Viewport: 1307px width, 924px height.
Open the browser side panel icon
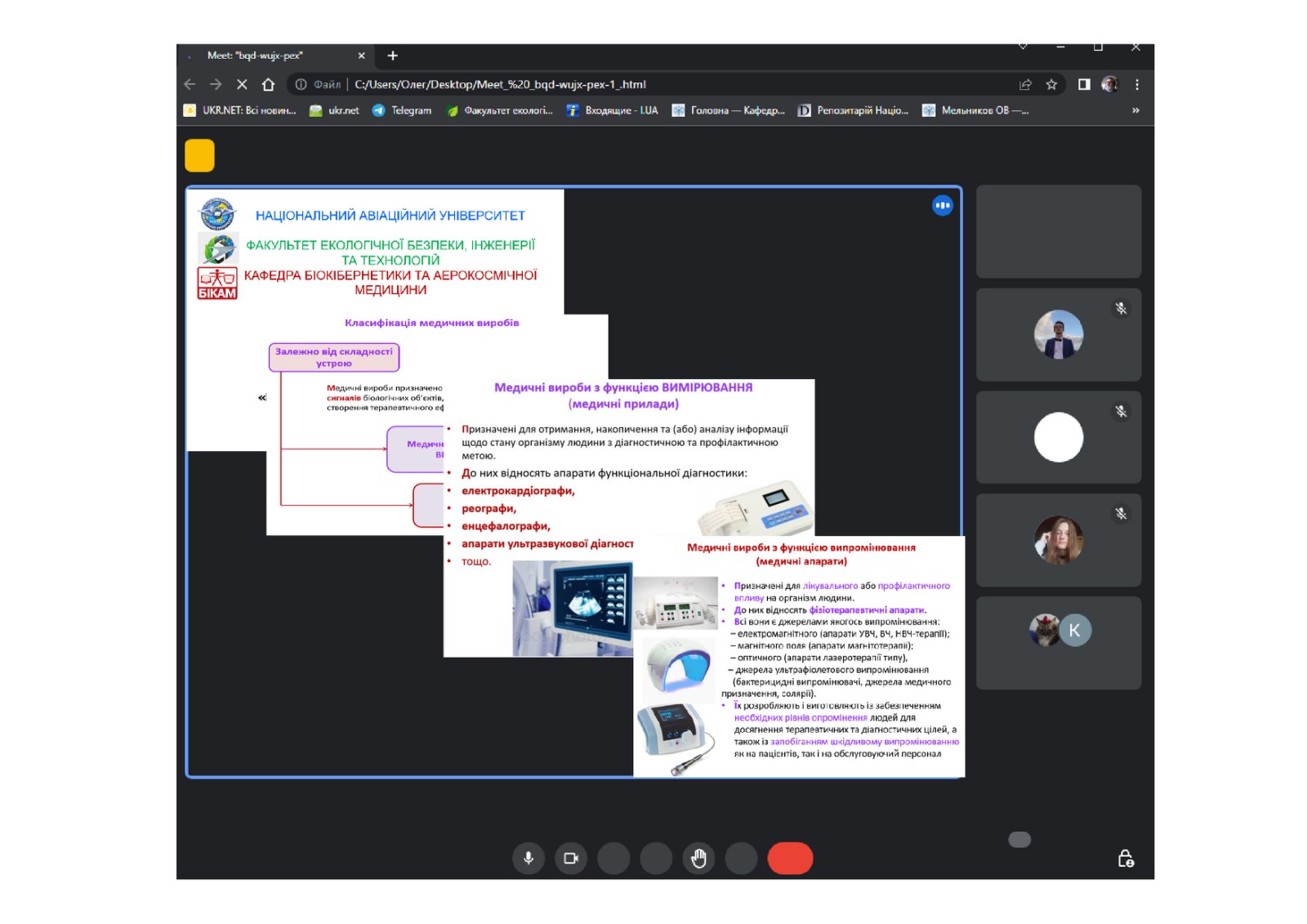click(1084, 84)
